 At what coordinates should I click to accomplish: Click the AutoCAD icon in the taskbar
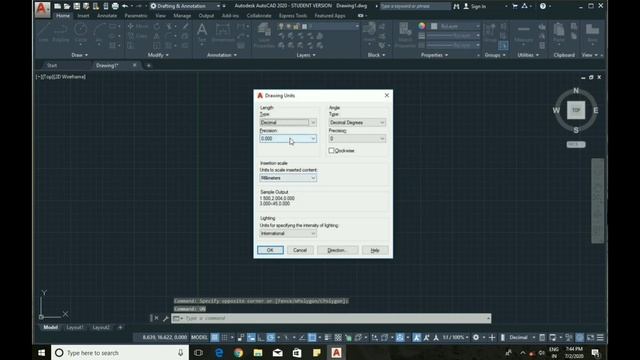click(x=336, y=353)
